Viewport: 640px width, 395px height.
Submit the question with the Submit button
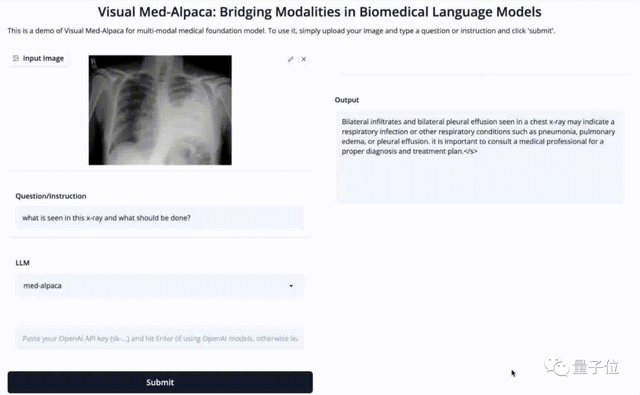coord(160,382)
